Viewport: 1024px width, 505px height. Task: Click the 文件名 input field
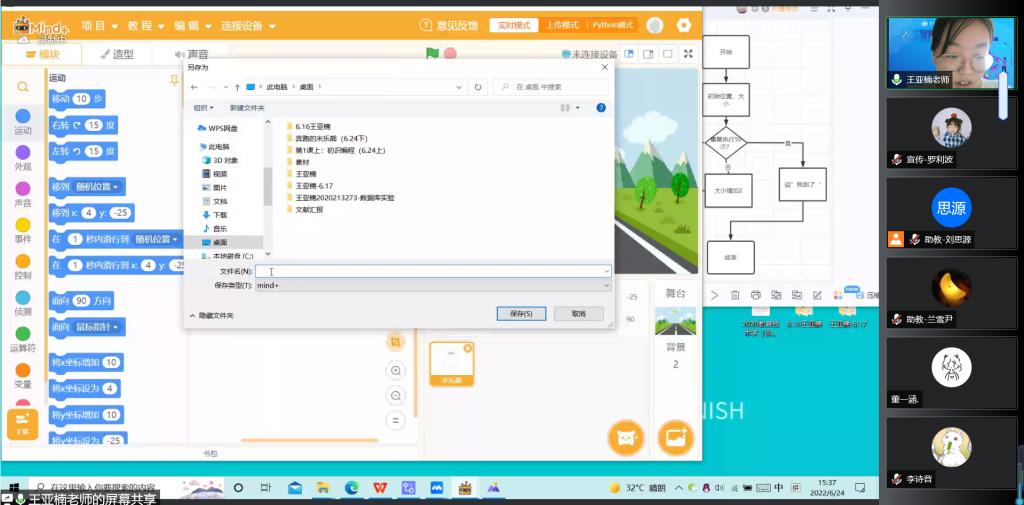430,271
